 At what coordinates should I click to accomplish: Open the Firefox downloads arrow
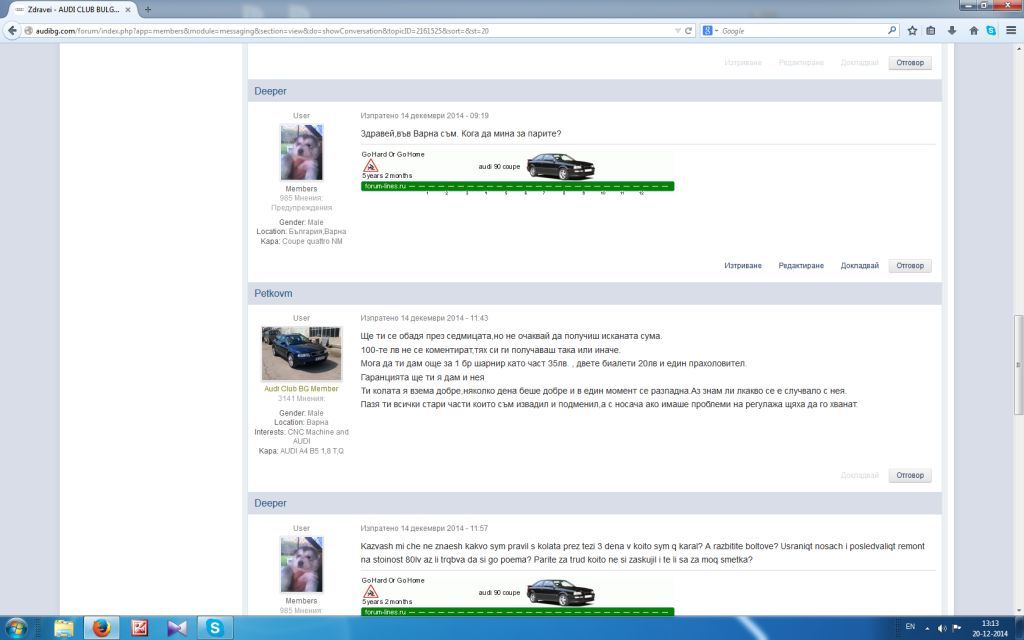pos(951,31)
